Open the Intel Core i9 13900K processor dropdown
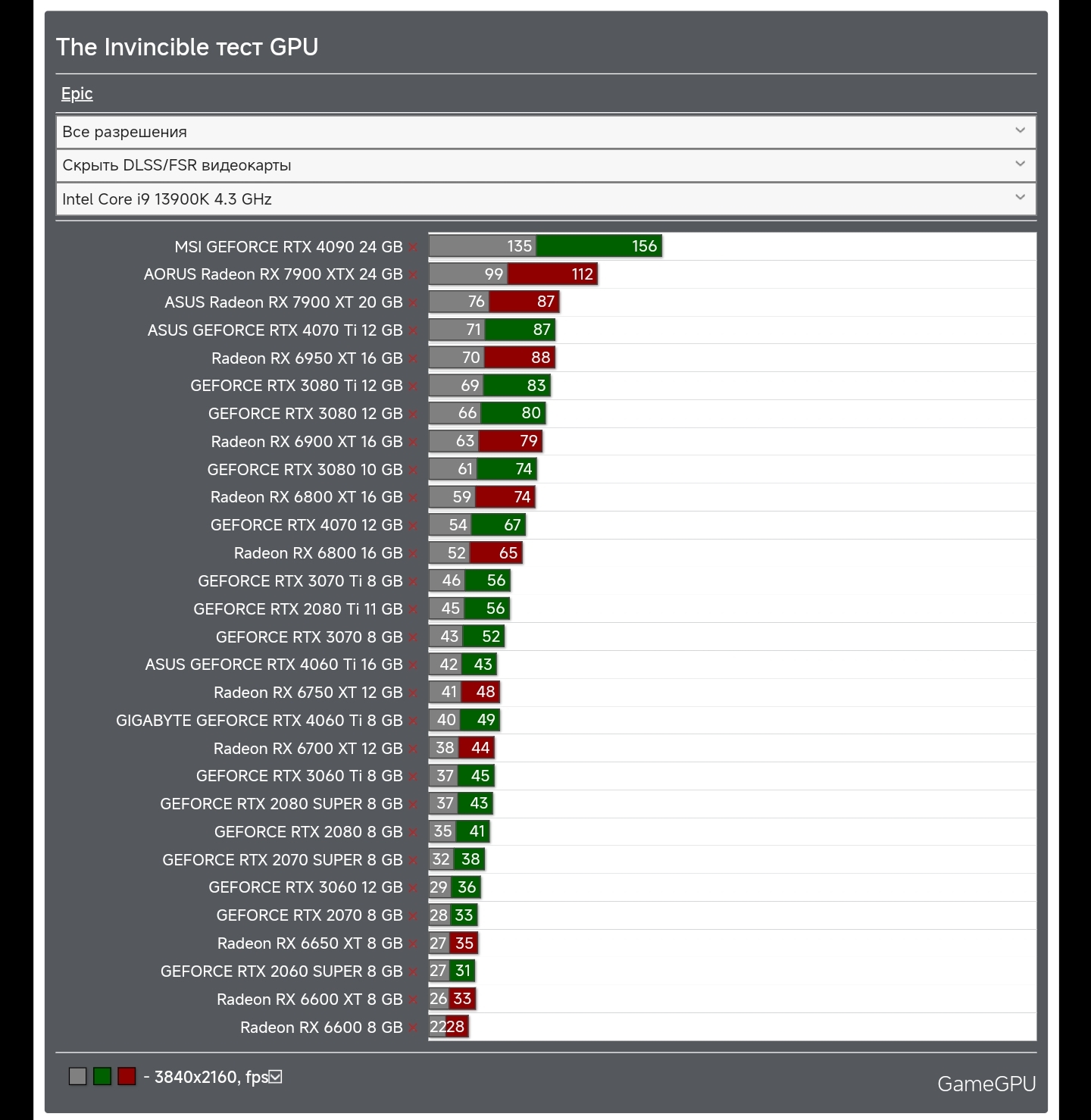This screenshot has height=1120, width=1091. pos(545,199)
